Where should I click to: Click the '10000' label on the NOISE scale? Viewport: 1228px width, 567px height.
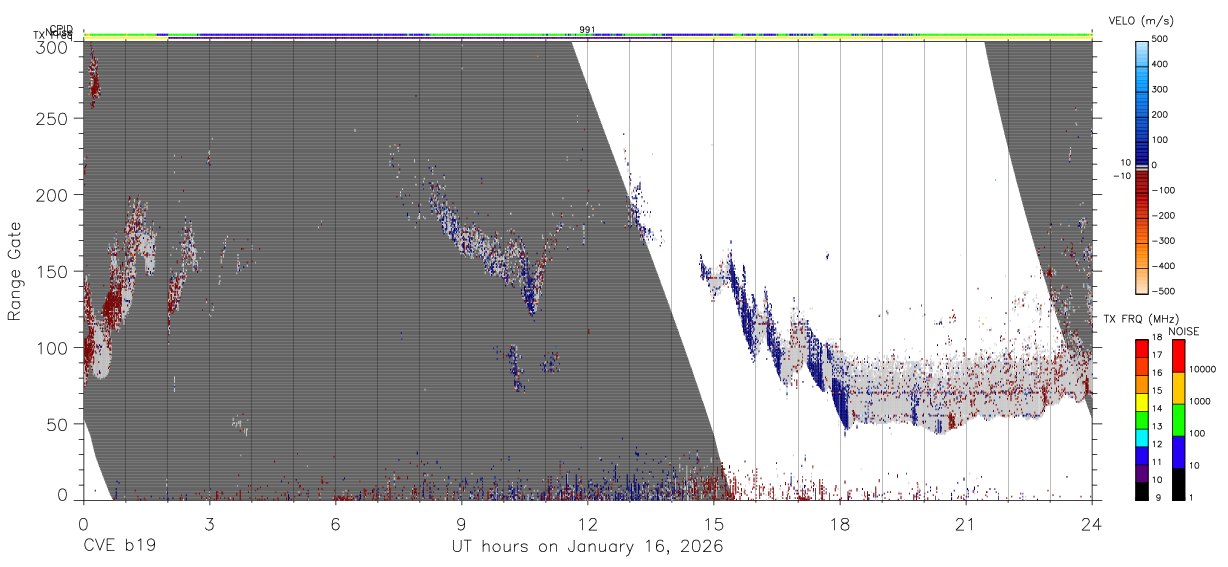click(x=1203, y=369)
